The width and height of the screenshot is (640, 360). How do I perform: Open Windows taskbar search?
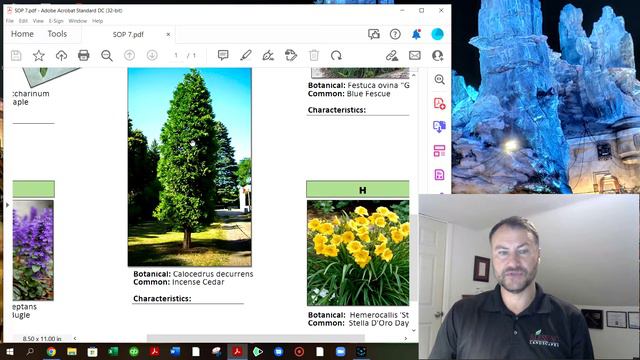30,351
